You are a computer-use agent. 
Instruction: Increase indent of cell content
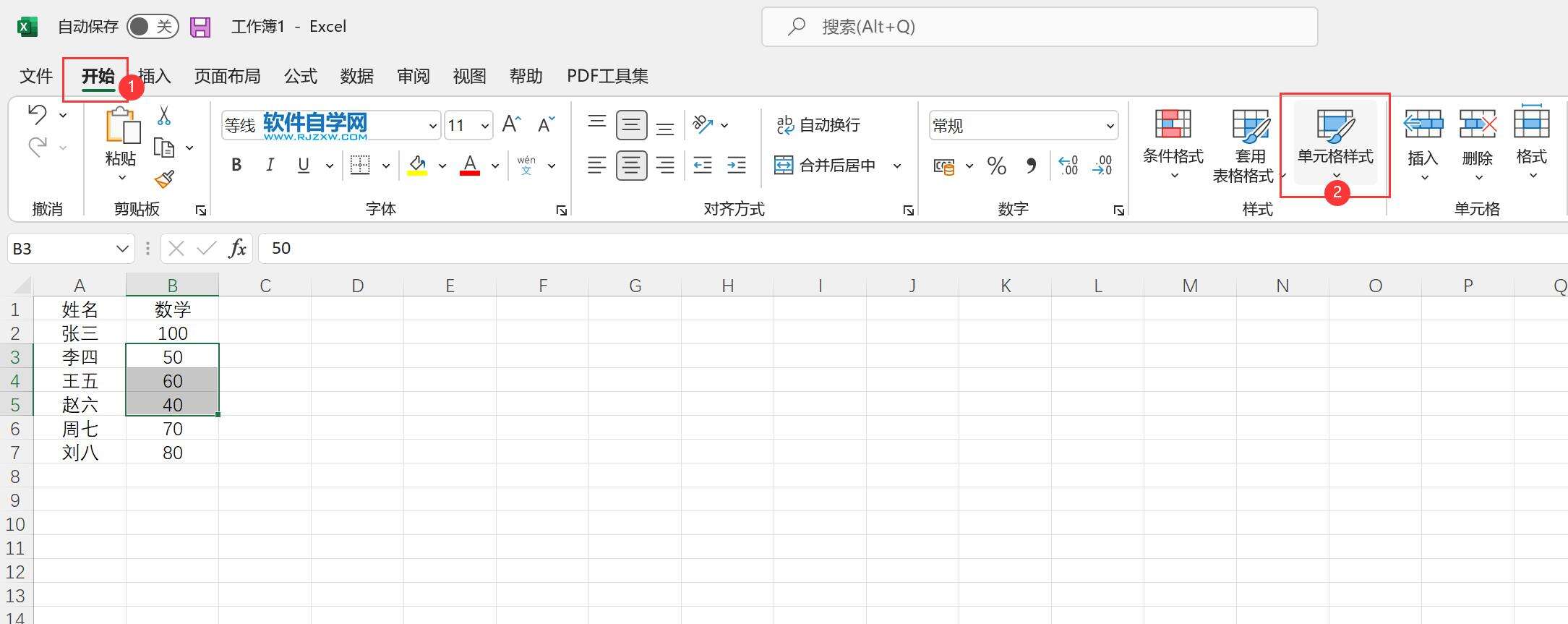(737, 166)
